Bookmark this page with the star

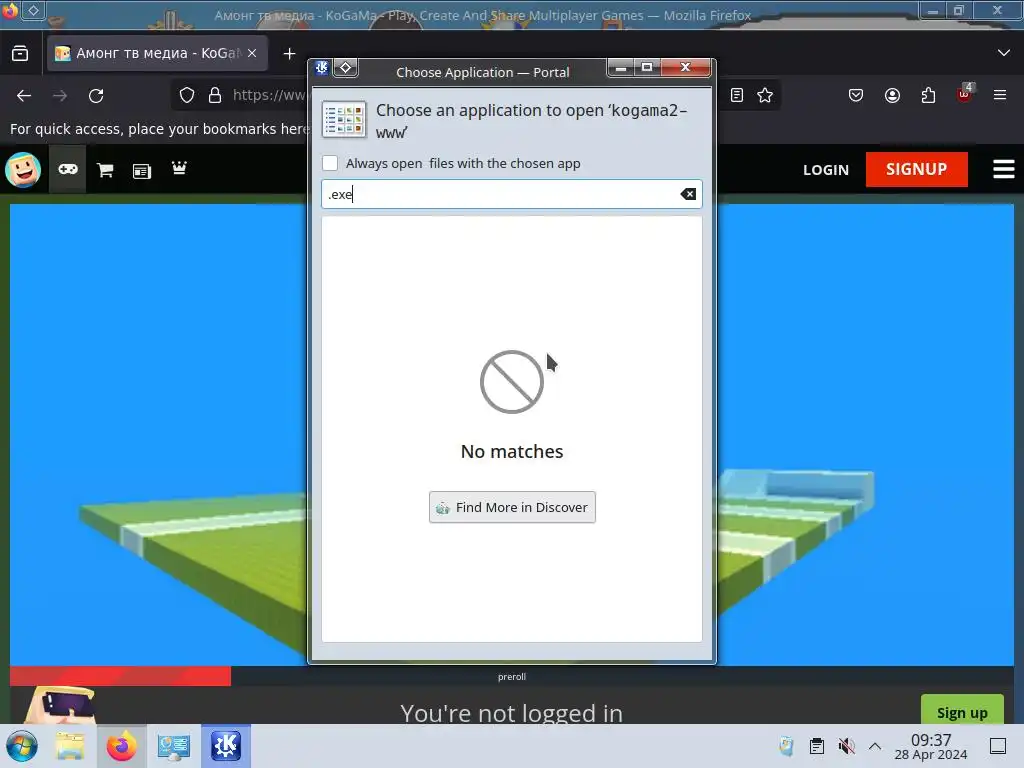[765, 95]
